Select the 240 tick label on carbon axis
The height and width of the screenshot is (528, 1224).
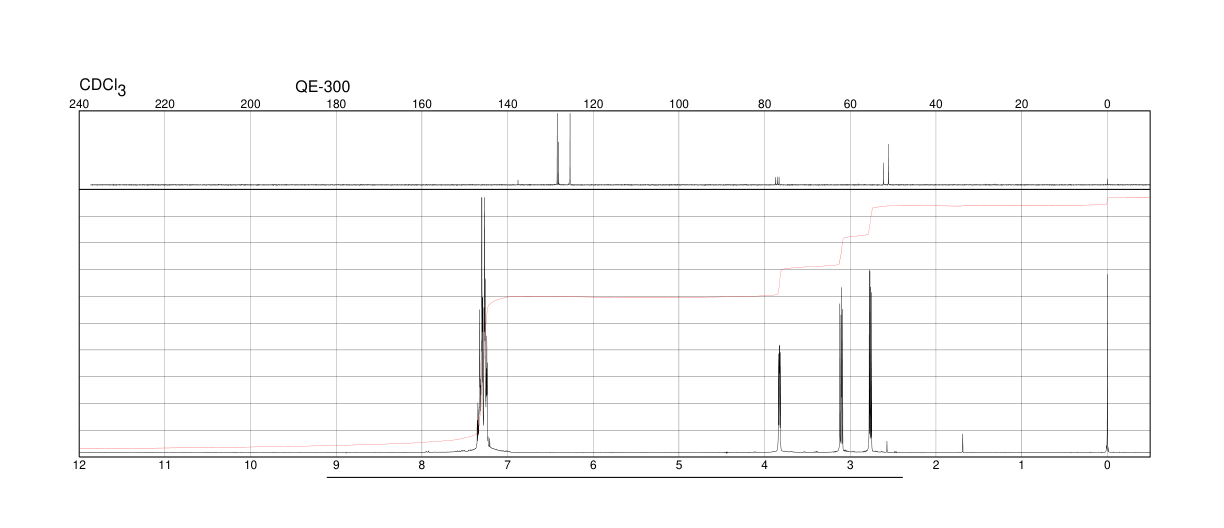coord(79,104)
